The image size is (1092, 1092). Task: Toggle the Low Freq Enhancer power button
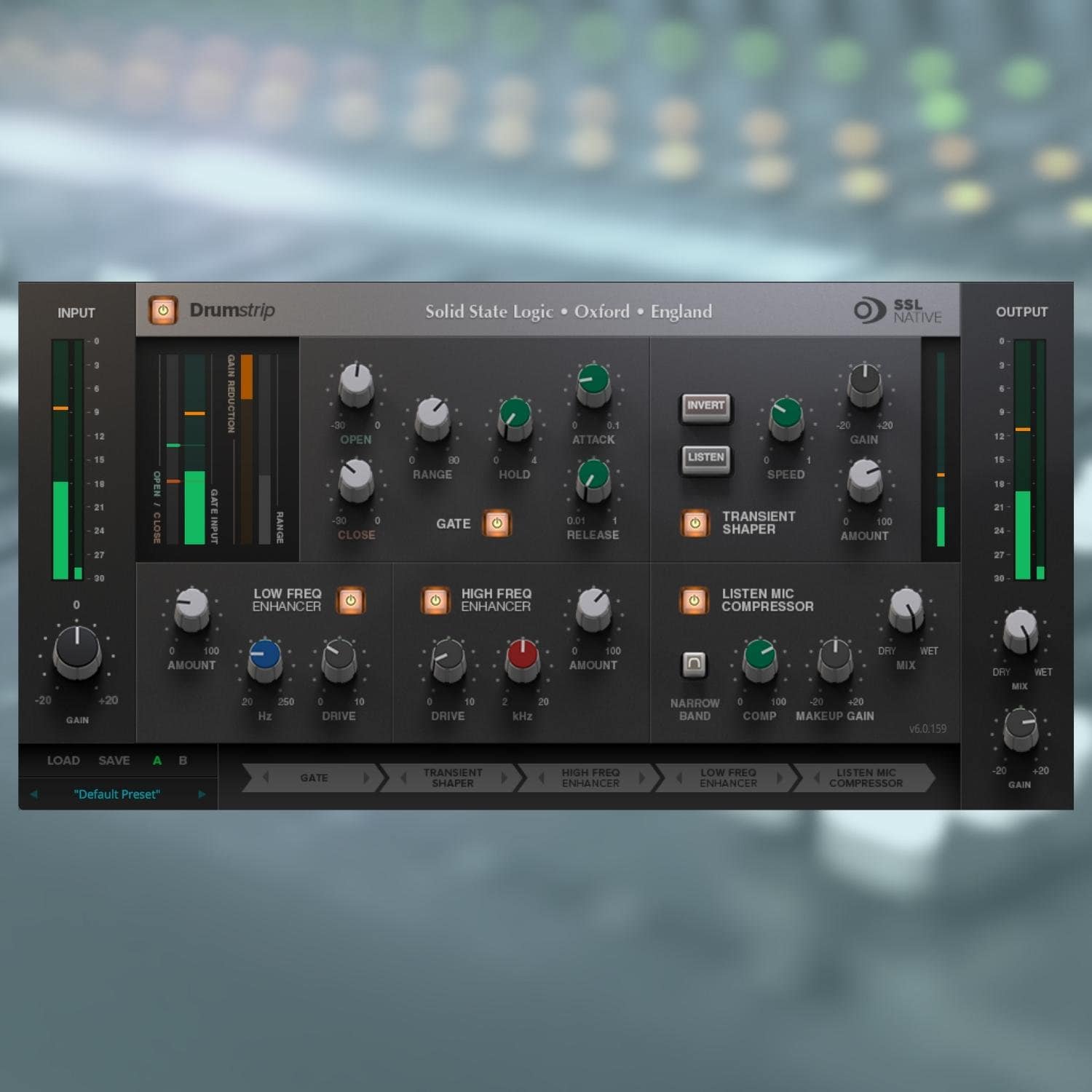coord(351,601)
